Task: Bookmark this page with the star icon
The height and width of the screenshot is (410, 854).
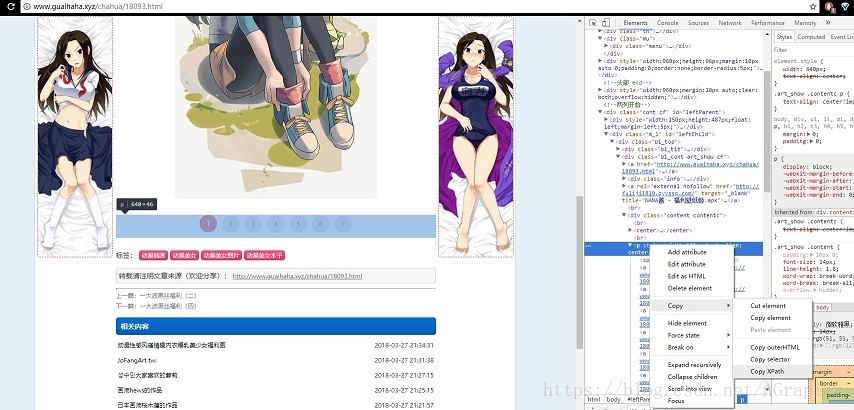Action: click(813, 7)
